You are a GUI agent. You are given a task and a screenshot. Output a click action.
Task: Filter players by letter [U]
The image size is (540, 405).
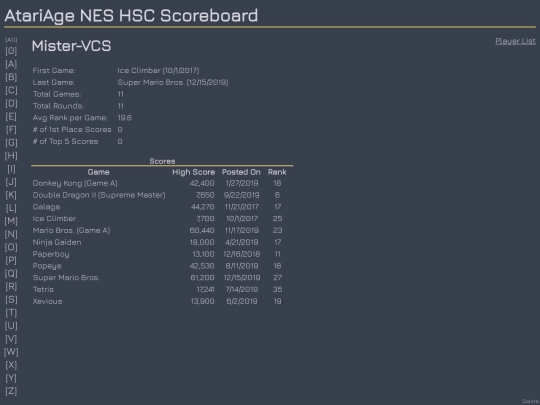click(11, 326)
